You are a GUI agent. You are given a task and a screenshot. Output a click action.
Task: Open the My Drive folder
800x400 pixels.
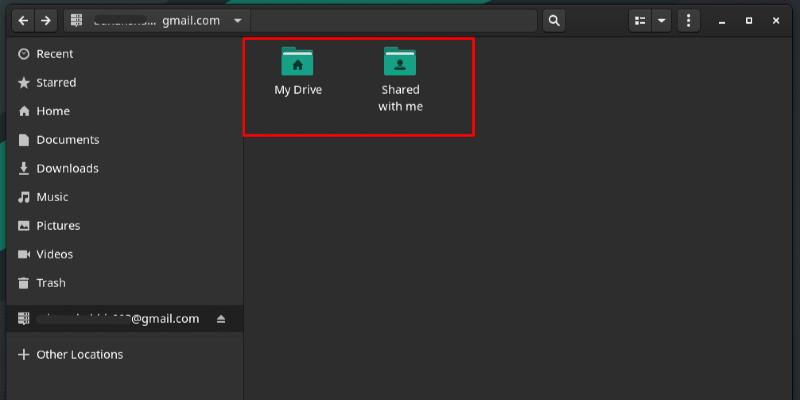(x=297, y=71)
